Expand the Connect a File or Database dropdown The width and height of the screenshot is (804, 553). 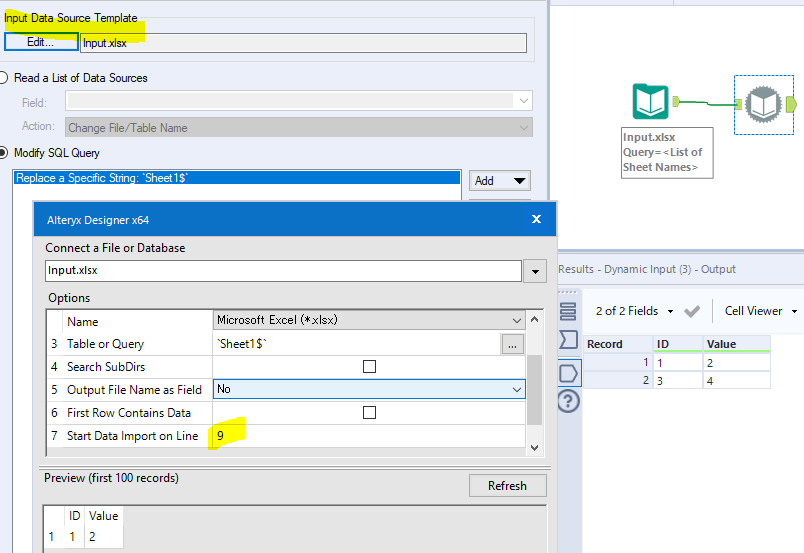(x=535, y=271)
